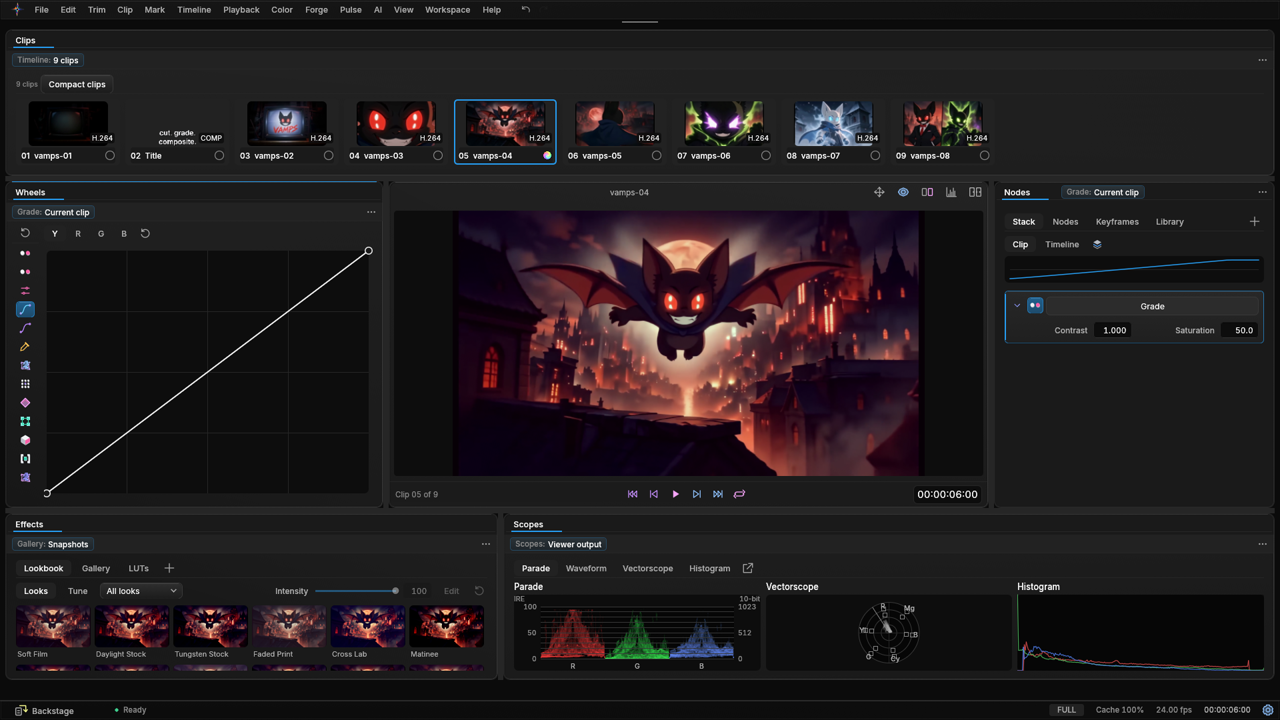Open the Forge menu
Screen dimensions: 1280x720
316,10
